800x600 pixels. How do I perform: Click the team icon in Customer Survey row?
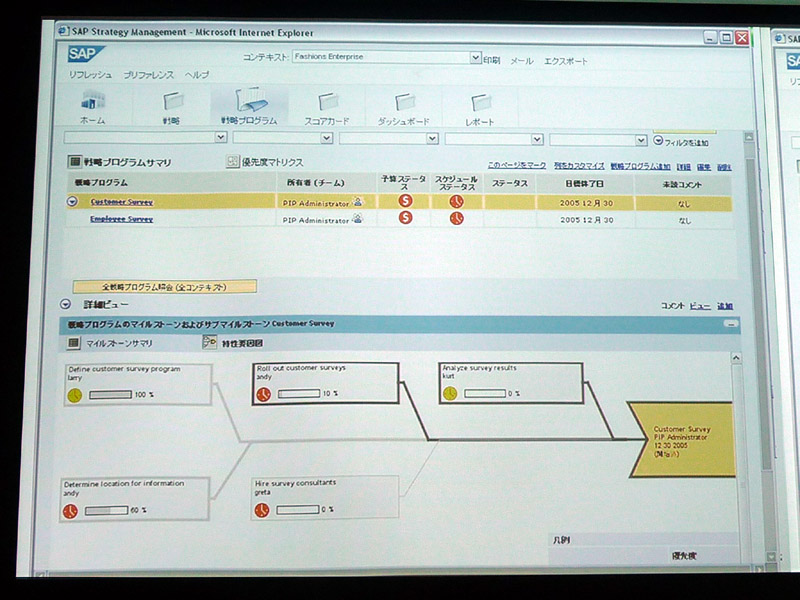point(358,202)
